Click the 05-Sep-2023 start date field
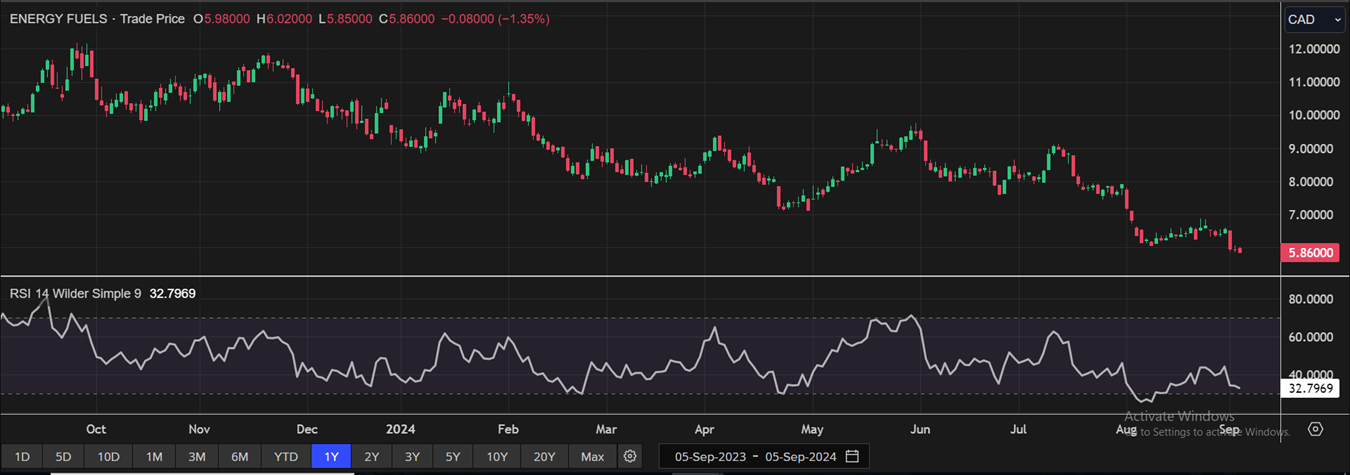Viewport: 1350px width, 475px height. tap(709, 457)
